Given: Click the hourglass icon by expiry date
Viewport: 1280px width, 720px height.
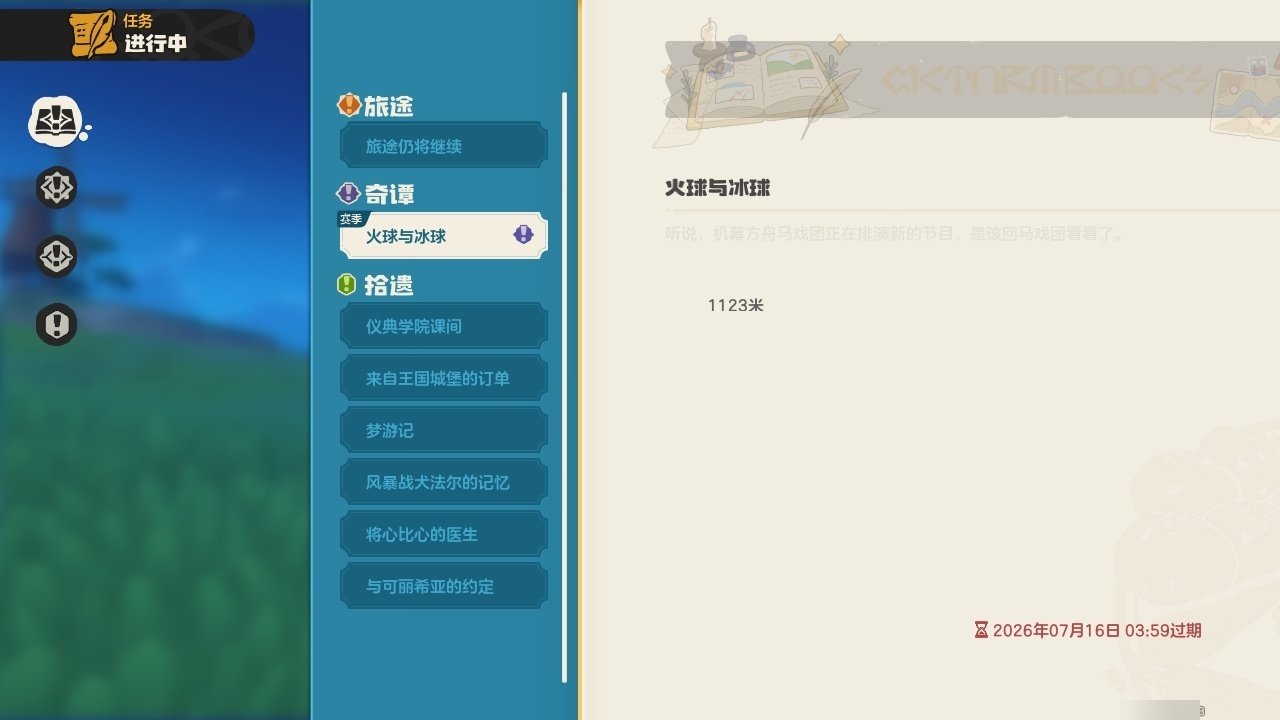Looking at the screenshot, I should (x=981, y=630).
